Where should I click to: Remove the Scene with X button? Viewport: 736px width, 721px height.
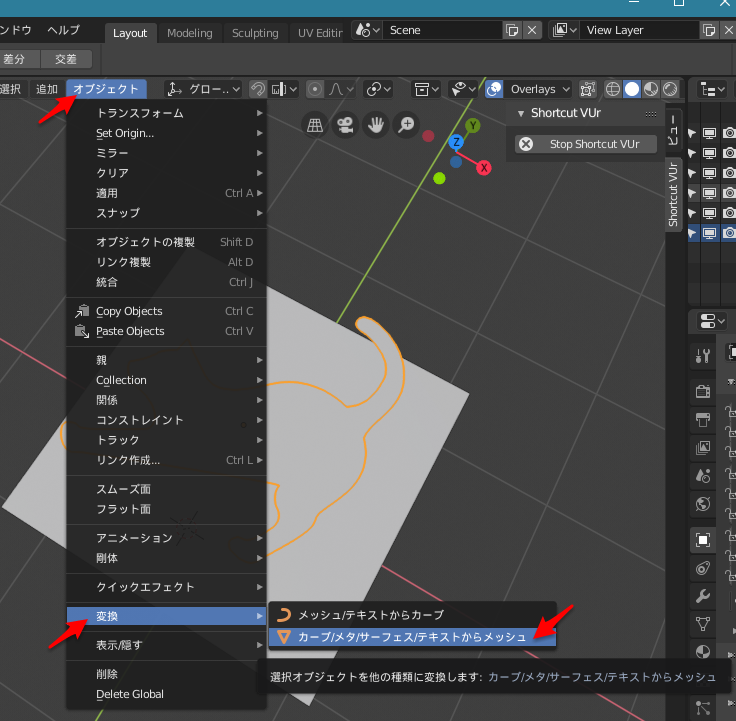tap(532, 31)
